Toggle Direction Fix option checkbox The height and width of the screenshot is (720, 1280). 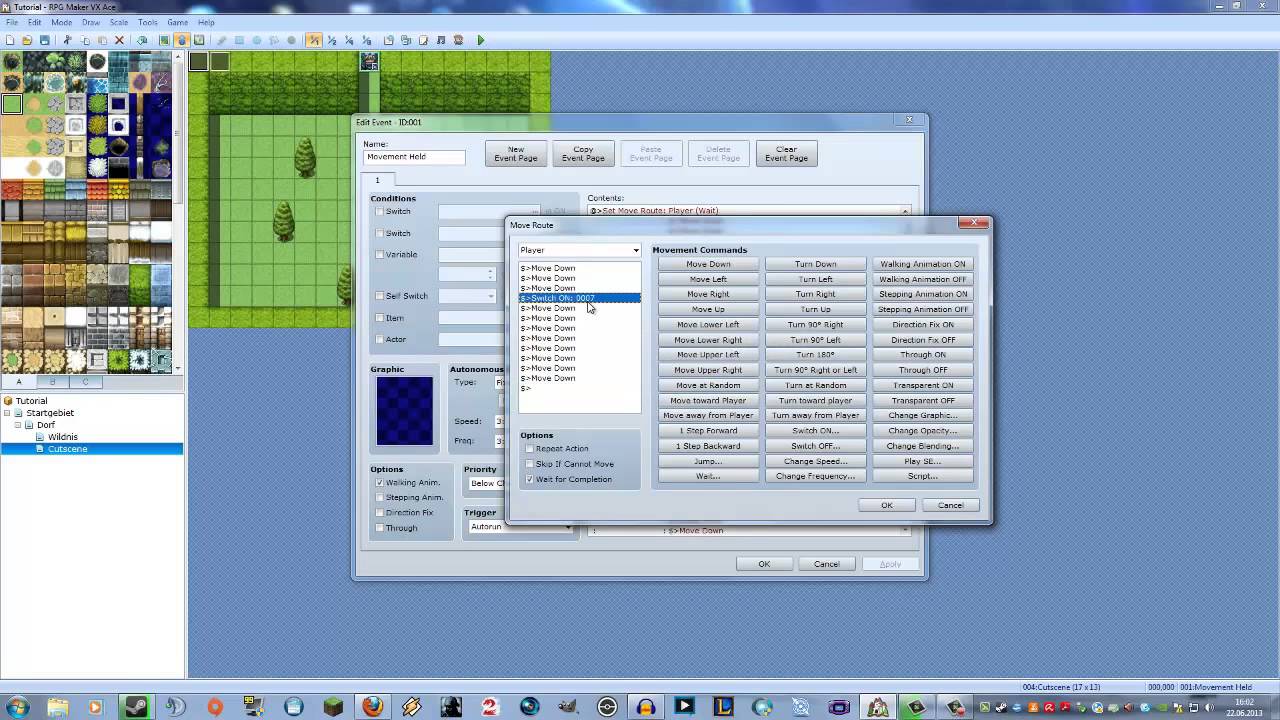(379, 512)
